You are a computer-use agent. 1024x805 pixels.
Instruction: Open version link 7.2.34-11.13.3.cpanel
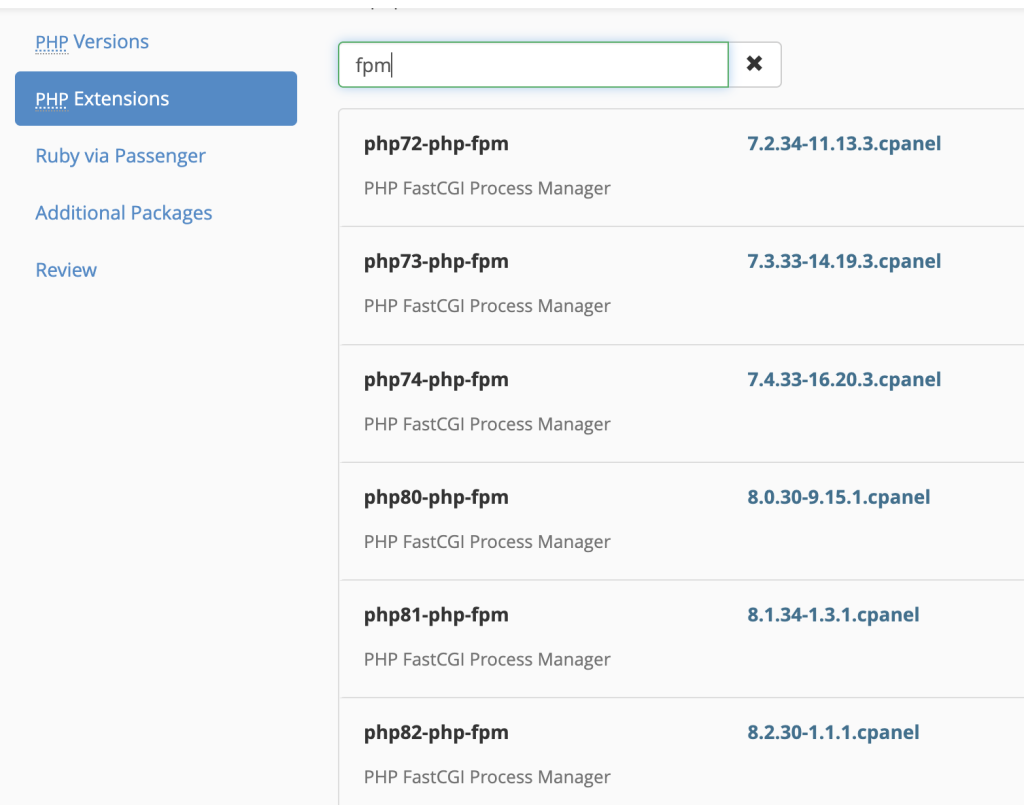pyautogui.click(x=844, y=144)
